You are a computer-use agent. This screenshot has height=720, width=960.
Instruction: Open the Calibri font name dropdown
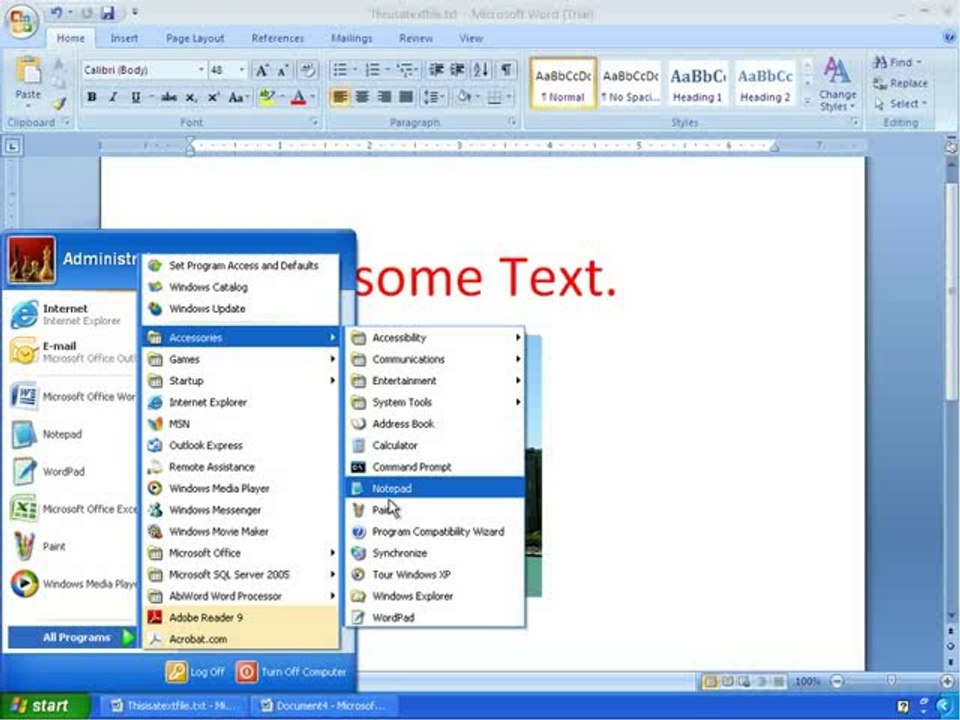(x=201, y=70)
